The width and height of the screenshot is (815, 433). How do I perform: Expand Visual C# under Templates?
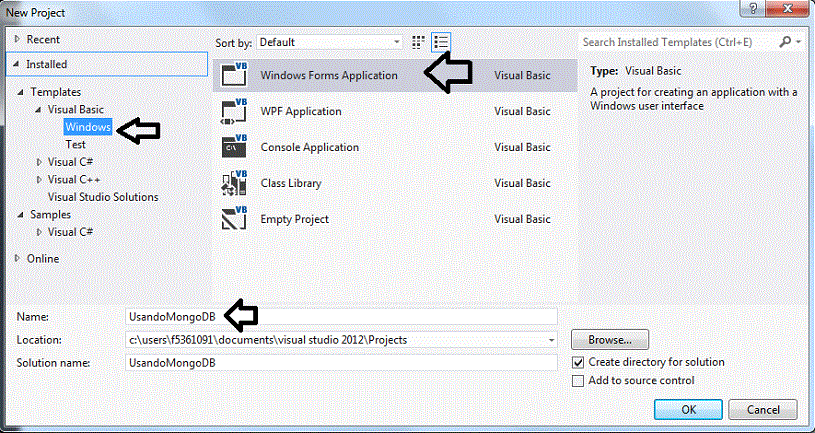pyautogui.click(x=39, y=162)
